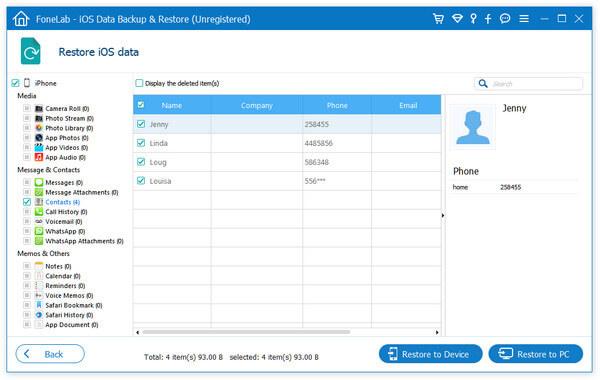This screenshot has width=600, height=380.
Task: Select the App Videos icon
Action: pos(39,147)
